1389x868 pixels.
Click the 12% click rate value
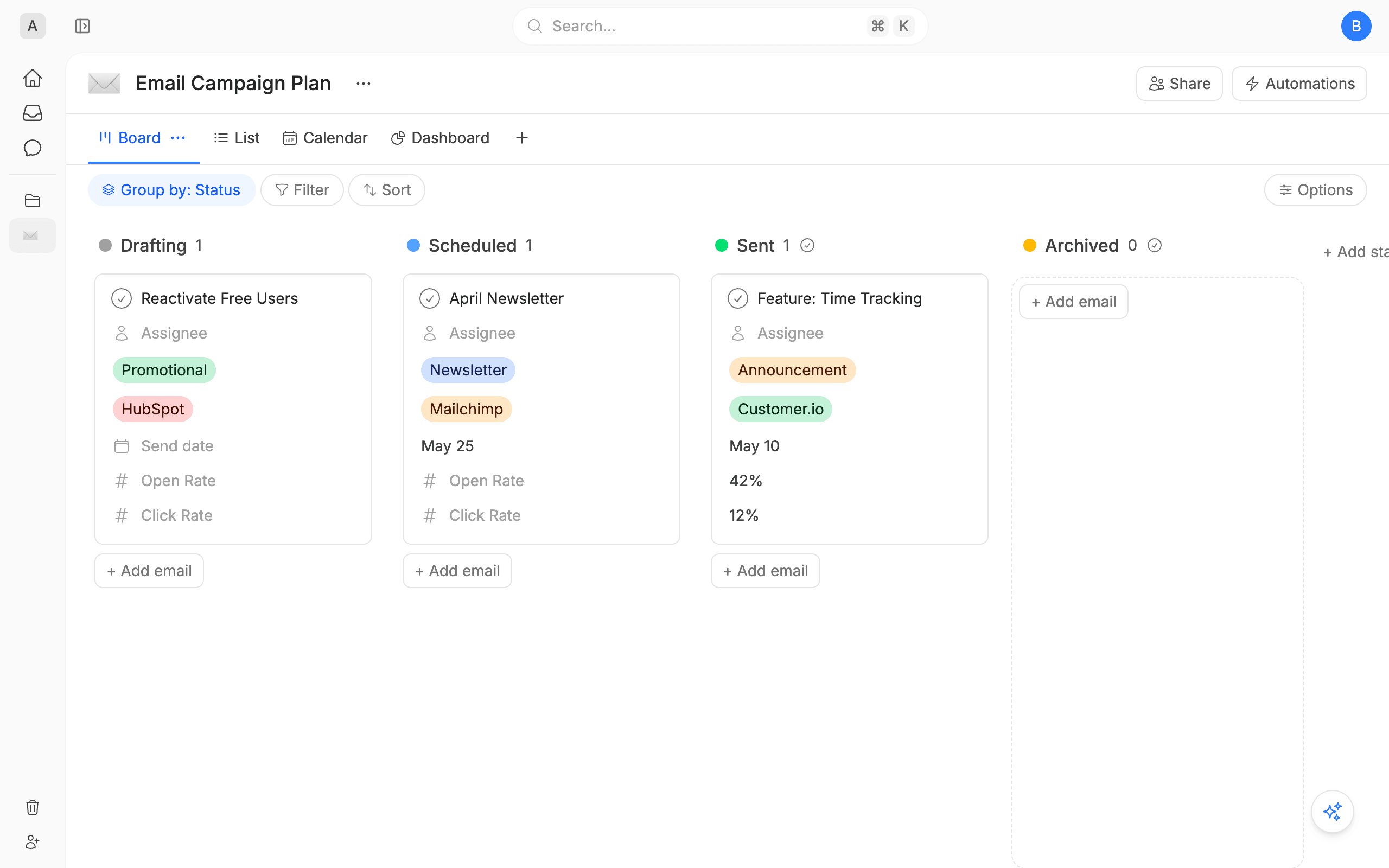[744, 515]
